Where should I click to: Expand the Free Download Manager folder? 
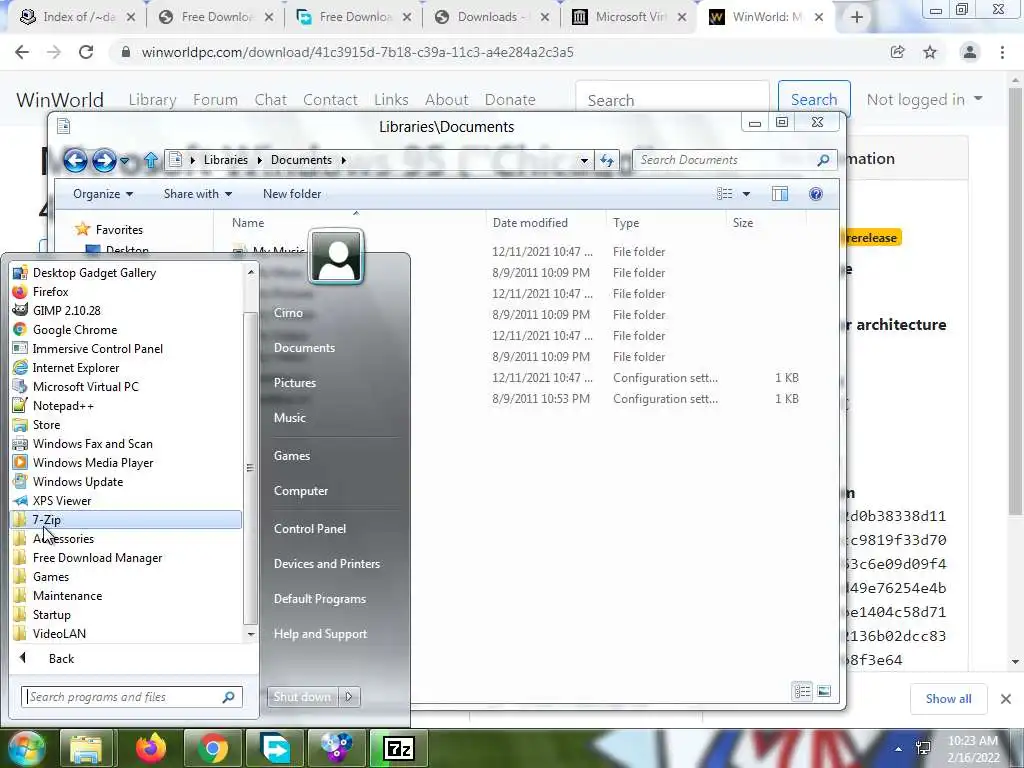pos(97,558)
